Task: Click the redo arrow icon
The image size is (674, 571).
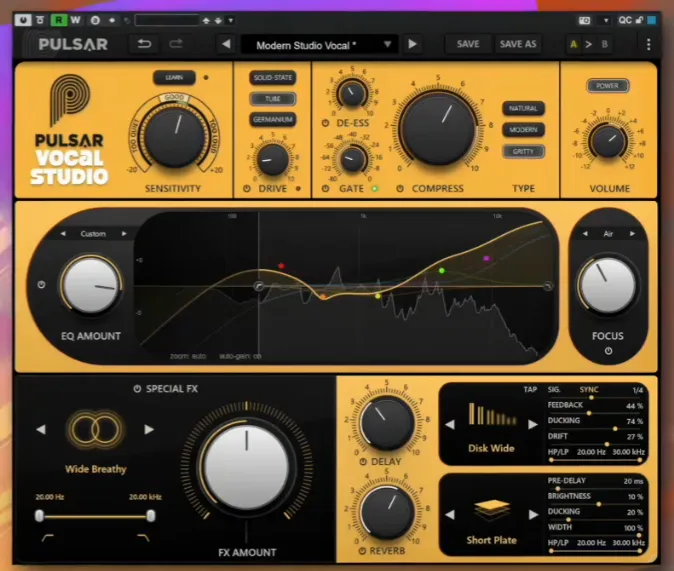Action: pos(175,44)
